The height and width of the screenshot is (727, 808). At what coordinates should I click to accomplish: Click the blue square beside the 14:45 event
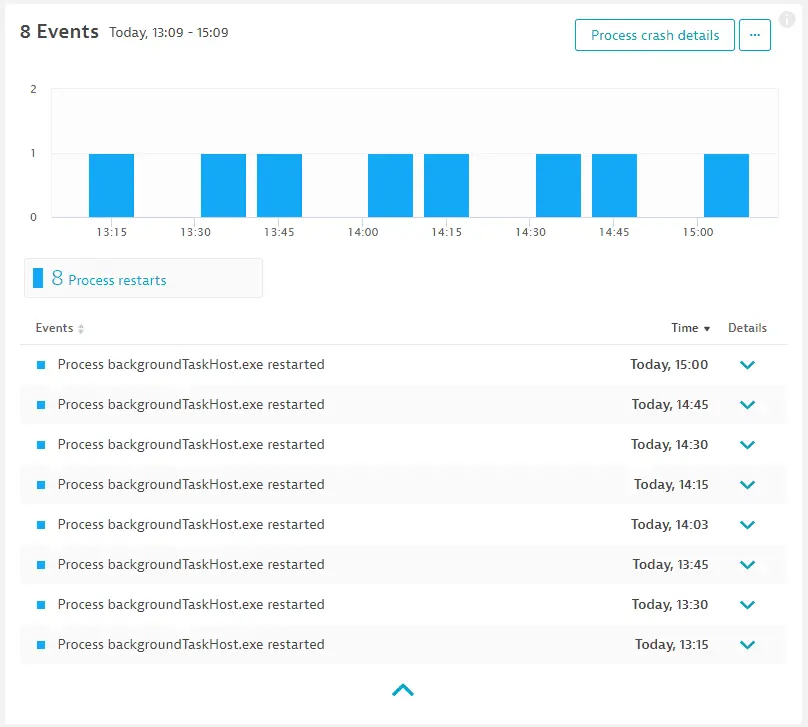point(41,405)
